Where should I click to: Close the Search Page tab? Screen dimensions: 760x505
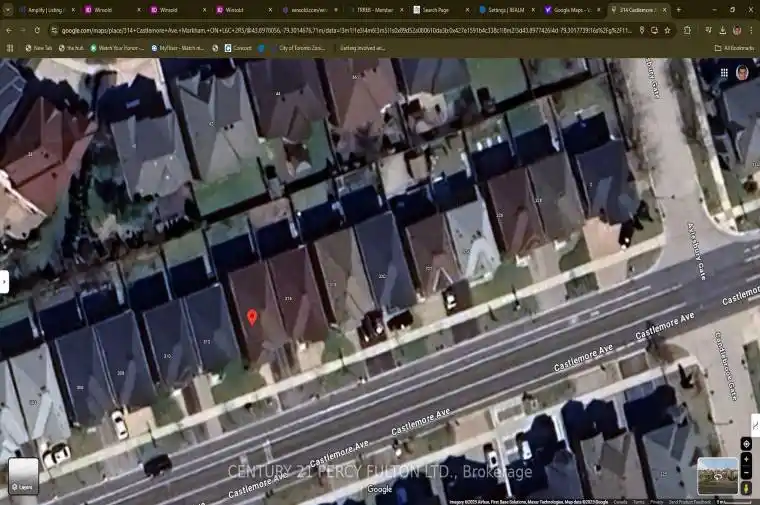467,10
